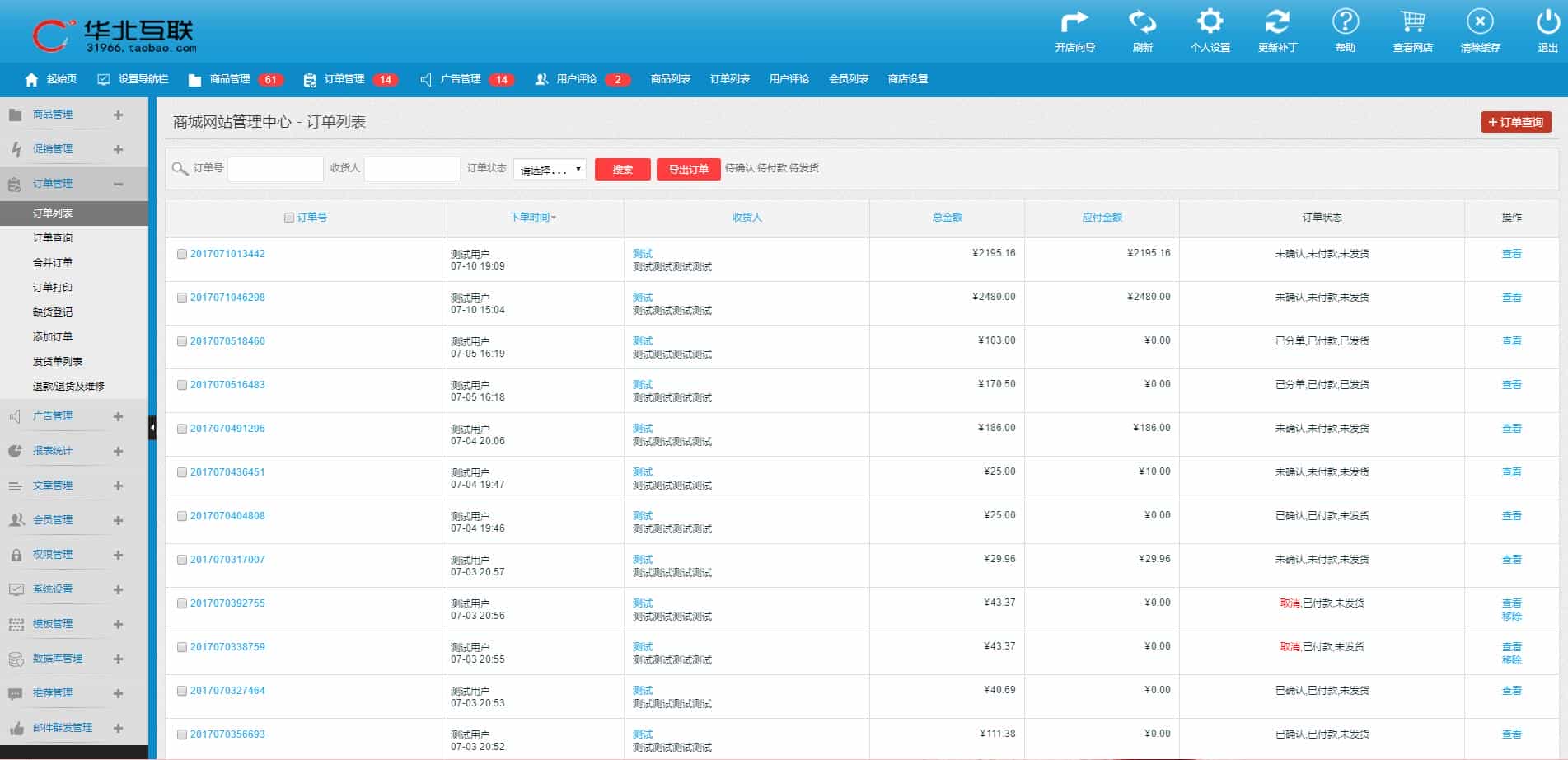Expand the 商品管理 section in sidebar
The image size is (1568, 760).
[118, 115]
